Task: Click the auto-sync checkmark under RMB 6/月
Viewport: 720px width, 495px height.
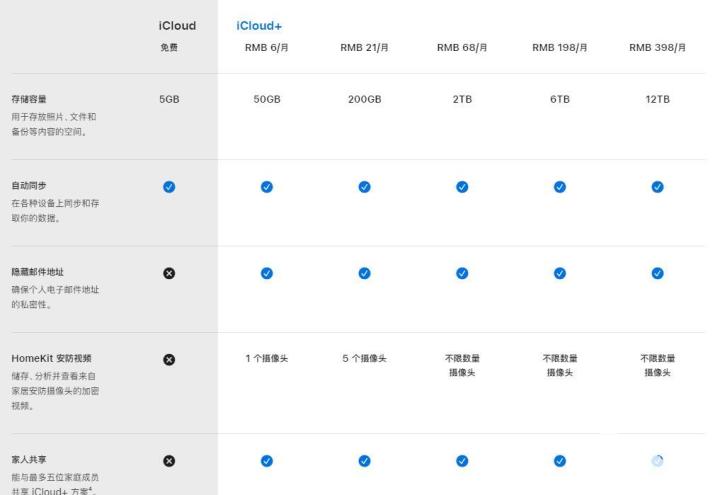Action: 266,186
